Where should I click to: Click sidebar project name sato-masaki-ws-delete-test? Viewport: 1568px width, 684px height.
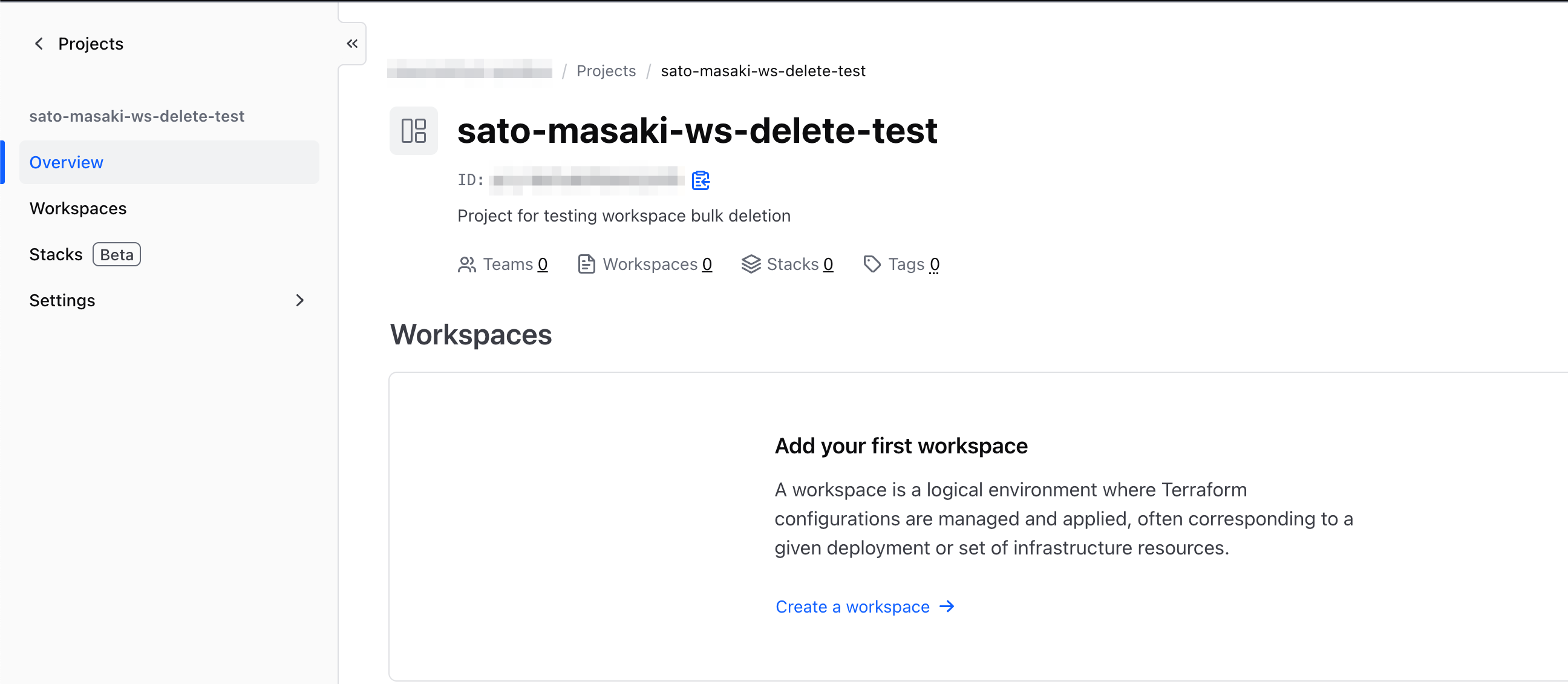click(137, 116)
